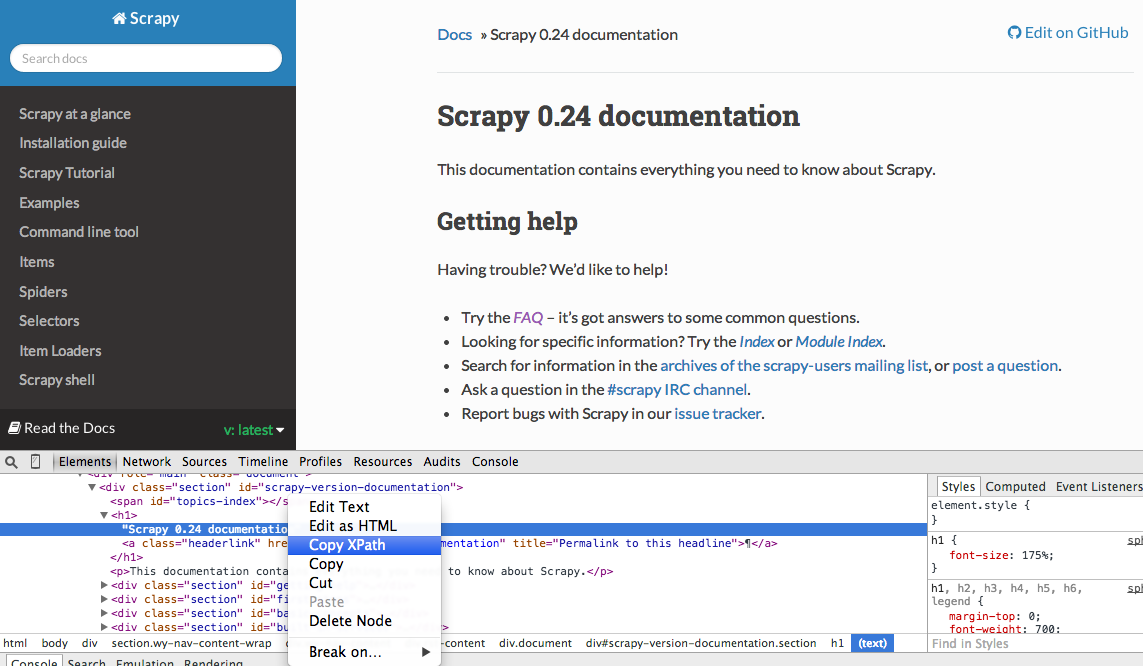Open the FAQ link
The width and height of the screenshot is (1143, 666).
coord(528,318)
